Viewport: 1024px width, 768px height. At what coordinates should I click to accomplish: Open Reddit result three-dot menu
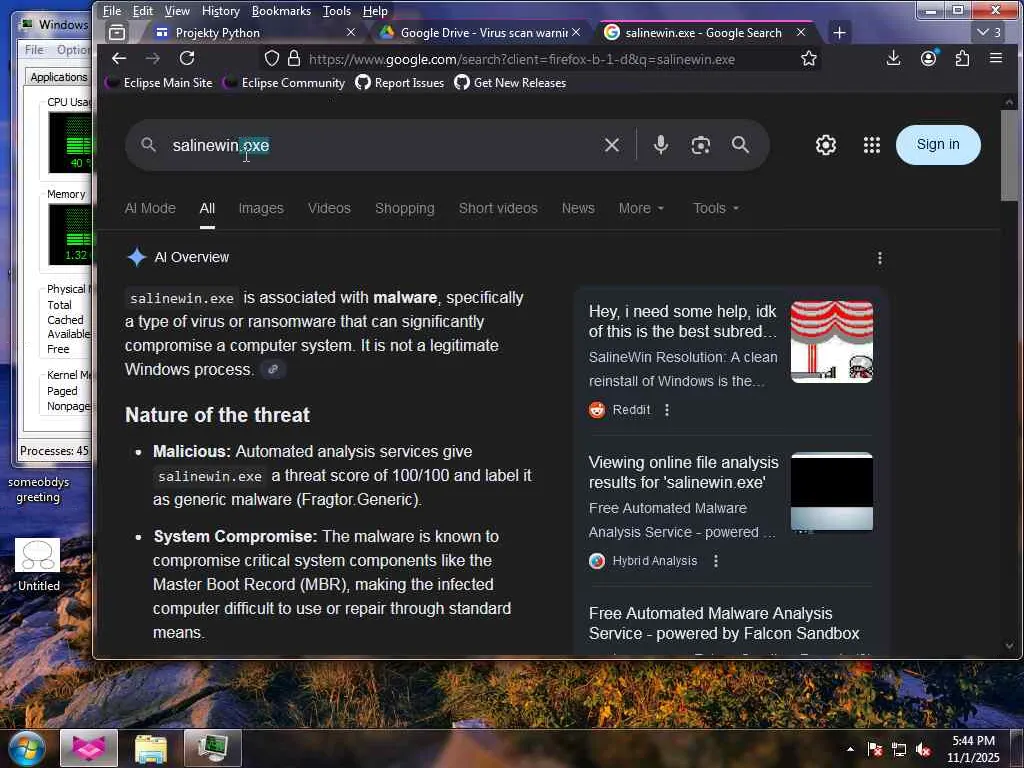tap(667, 410)
